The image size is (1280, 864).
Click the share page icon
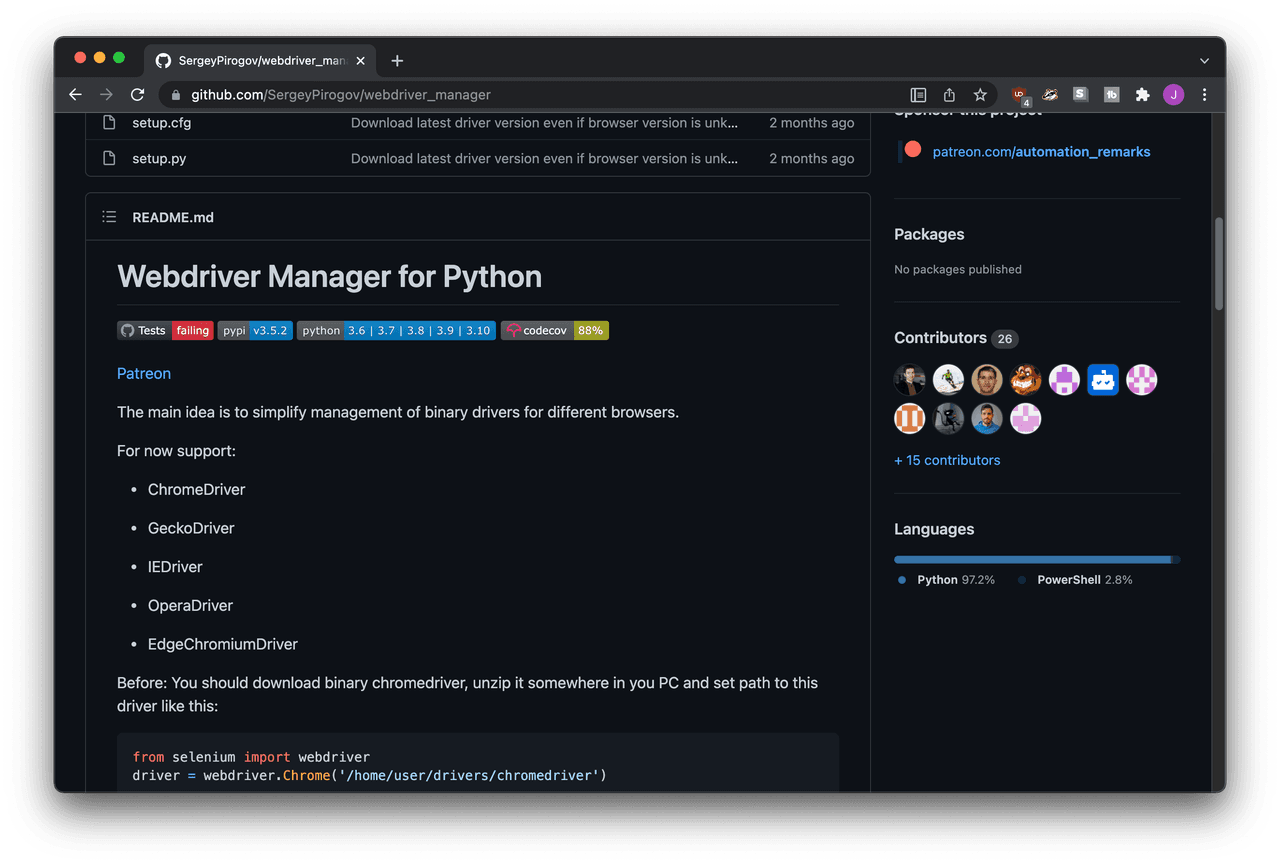(x=949, y=95)
